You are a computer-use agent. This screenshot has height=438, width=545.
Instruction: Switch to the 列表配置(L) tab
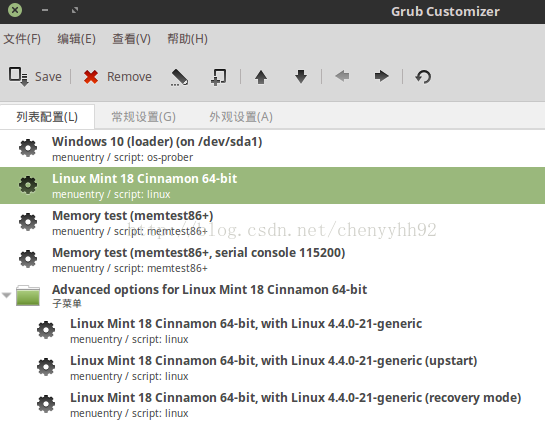pyautogui.click(x=47, y=117)
